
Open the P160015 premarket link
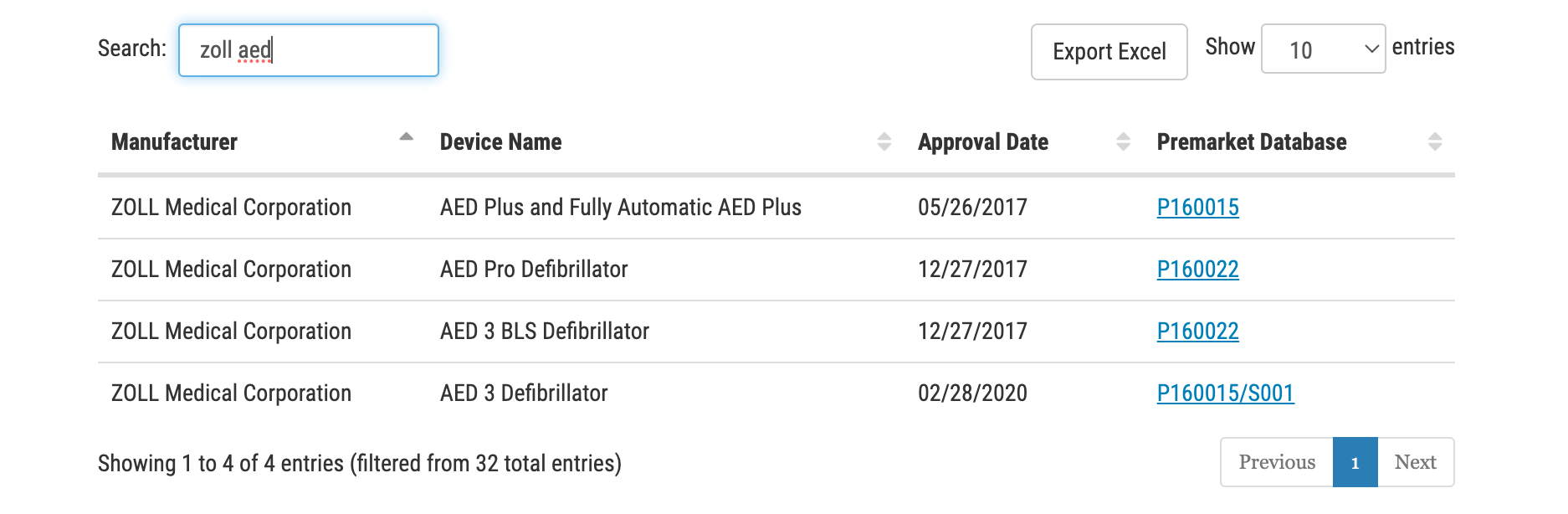[1197, 208]
